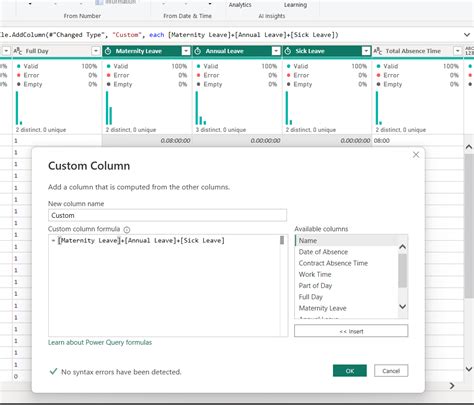Open the Total Absence Time filter dropdown

457,51
